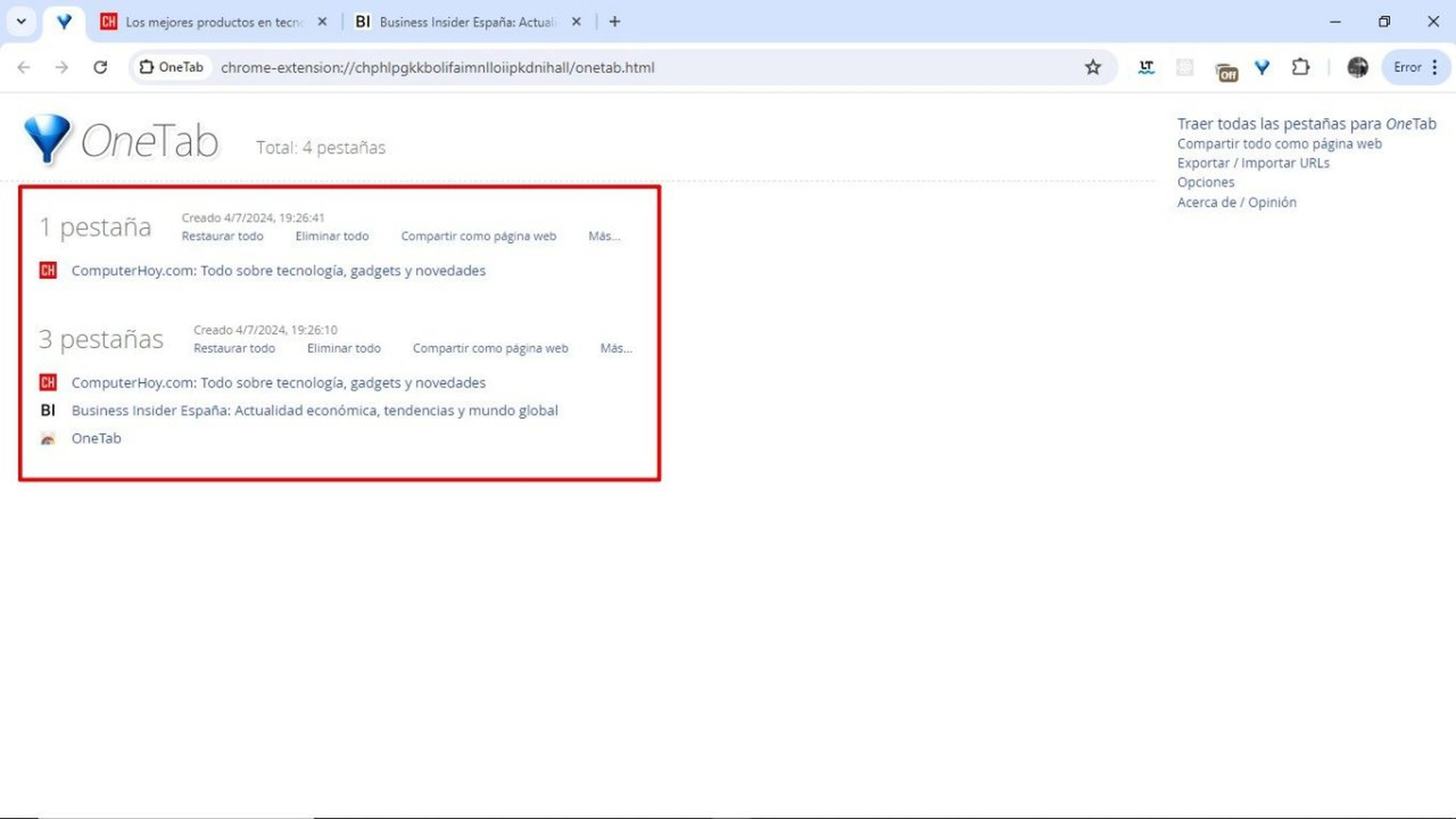The image size is (1456, 819).
Task: Go forward to next page
Action: (61, 68)
